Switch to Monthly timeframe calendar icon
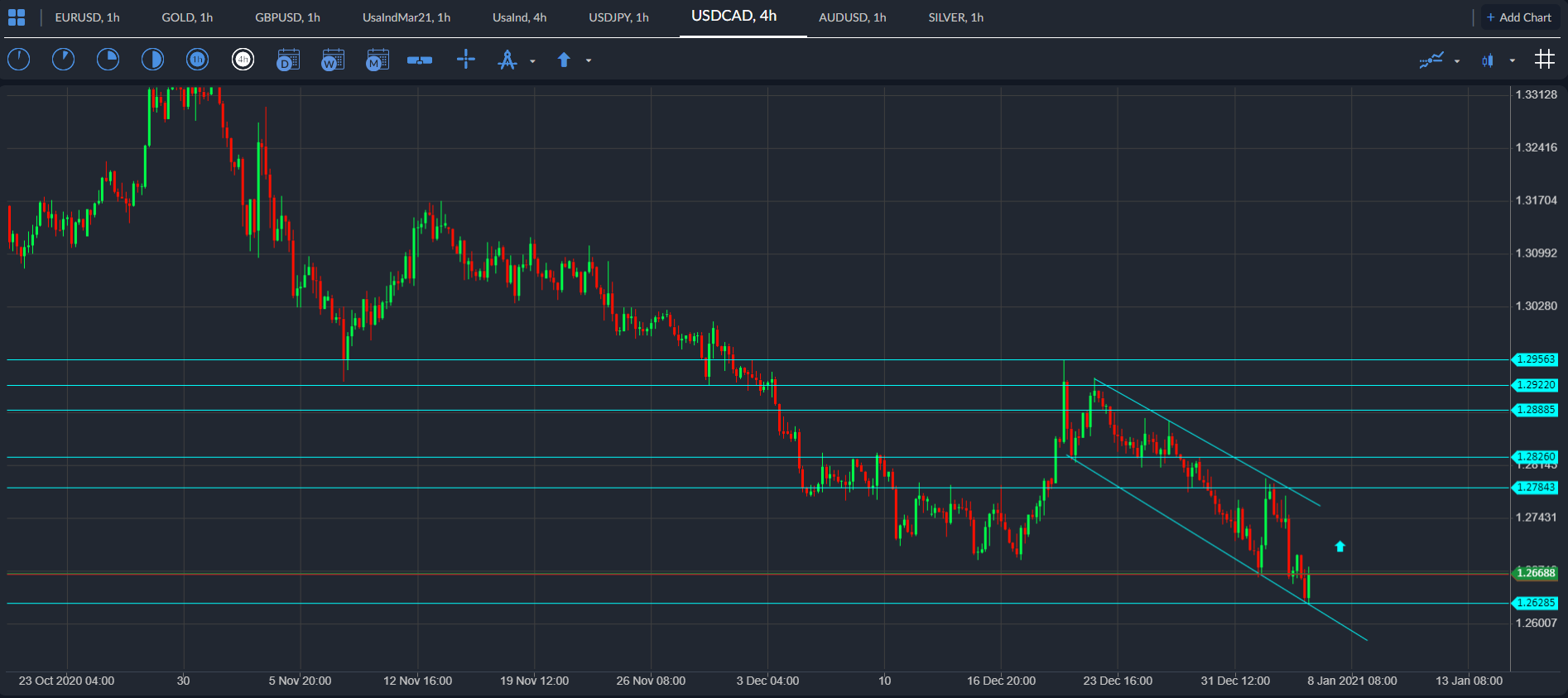This screenshot has height=698, width=1568. coord(378,60)
